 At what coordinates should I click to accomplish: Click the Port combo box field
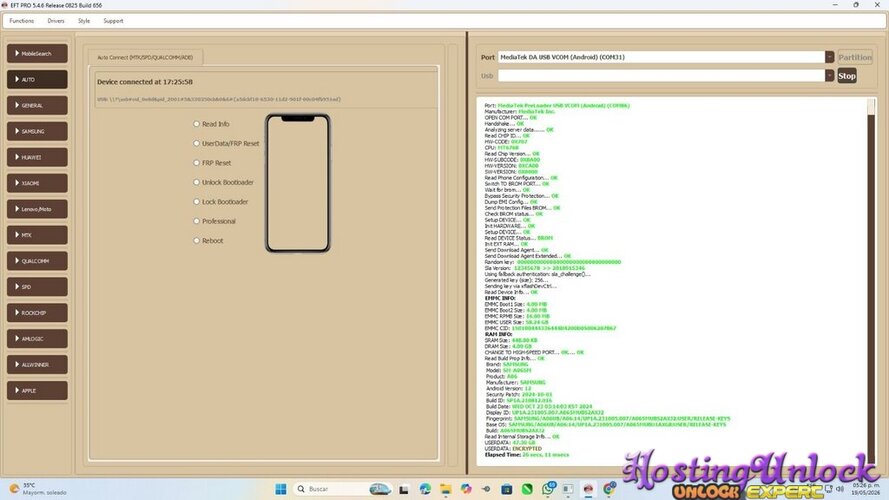tap(661, 57)
